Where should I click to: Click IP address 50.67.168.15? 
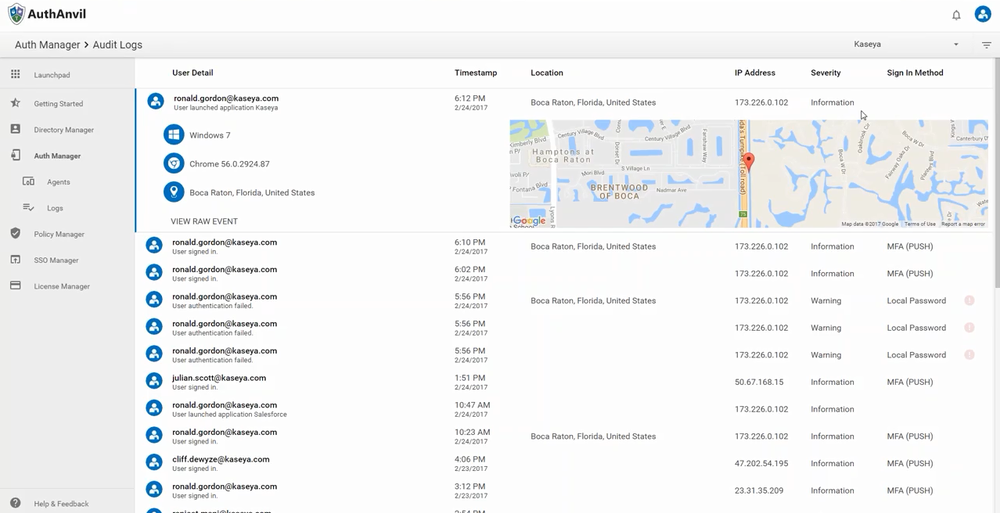[x=759, y=382]
